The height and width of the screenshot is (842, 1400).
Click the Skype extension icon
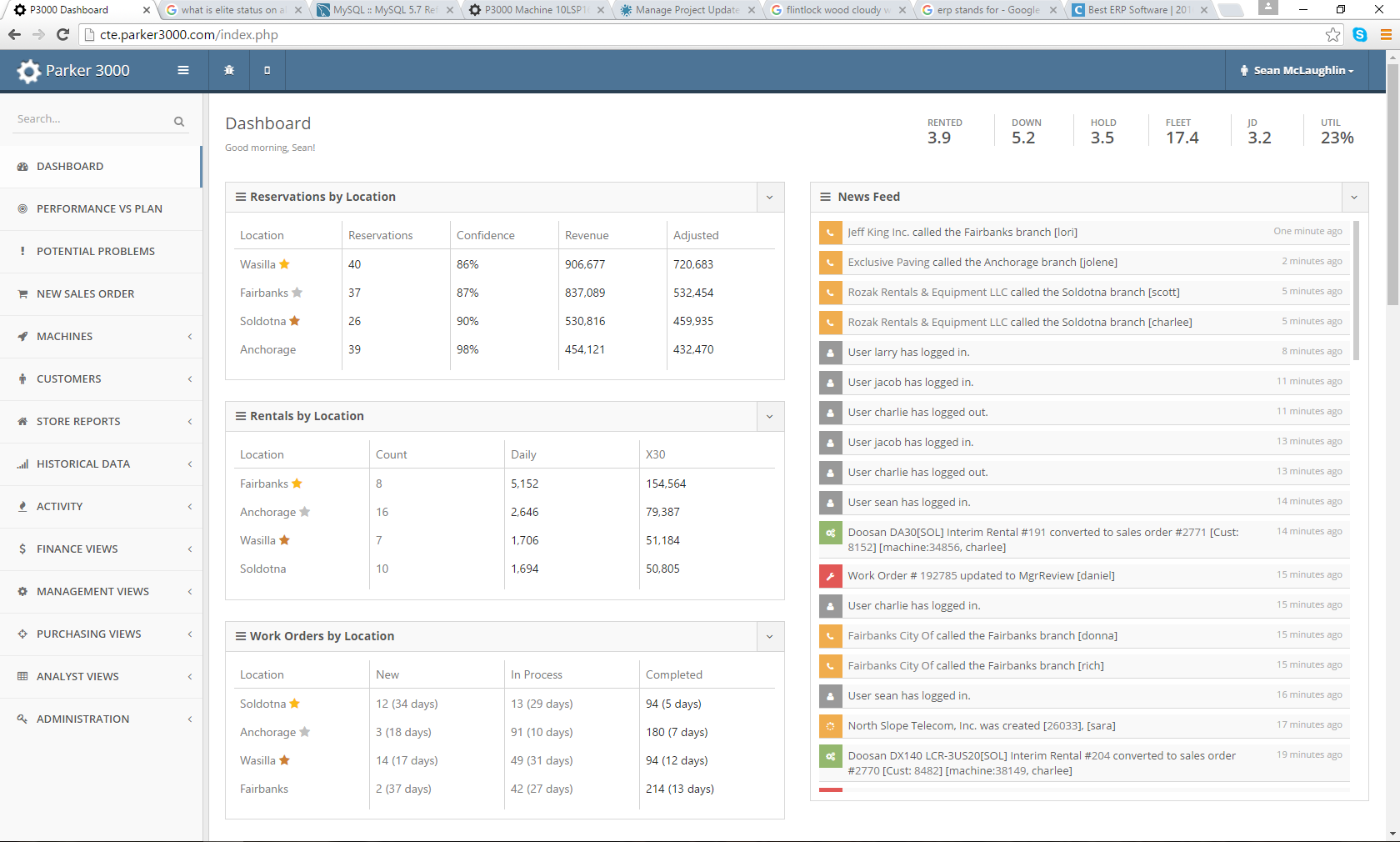(x=1360, y=34)
